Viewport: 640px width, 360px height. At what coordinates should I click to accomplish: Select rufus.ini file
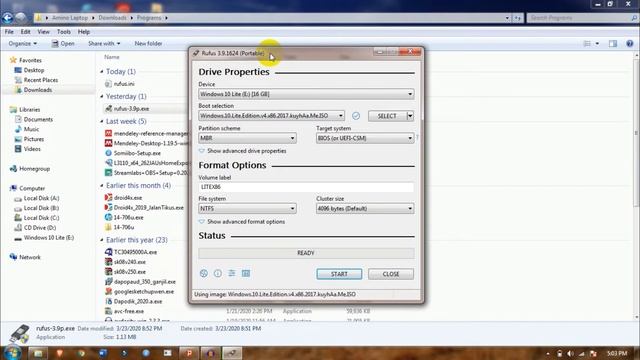tap(120, 84)
